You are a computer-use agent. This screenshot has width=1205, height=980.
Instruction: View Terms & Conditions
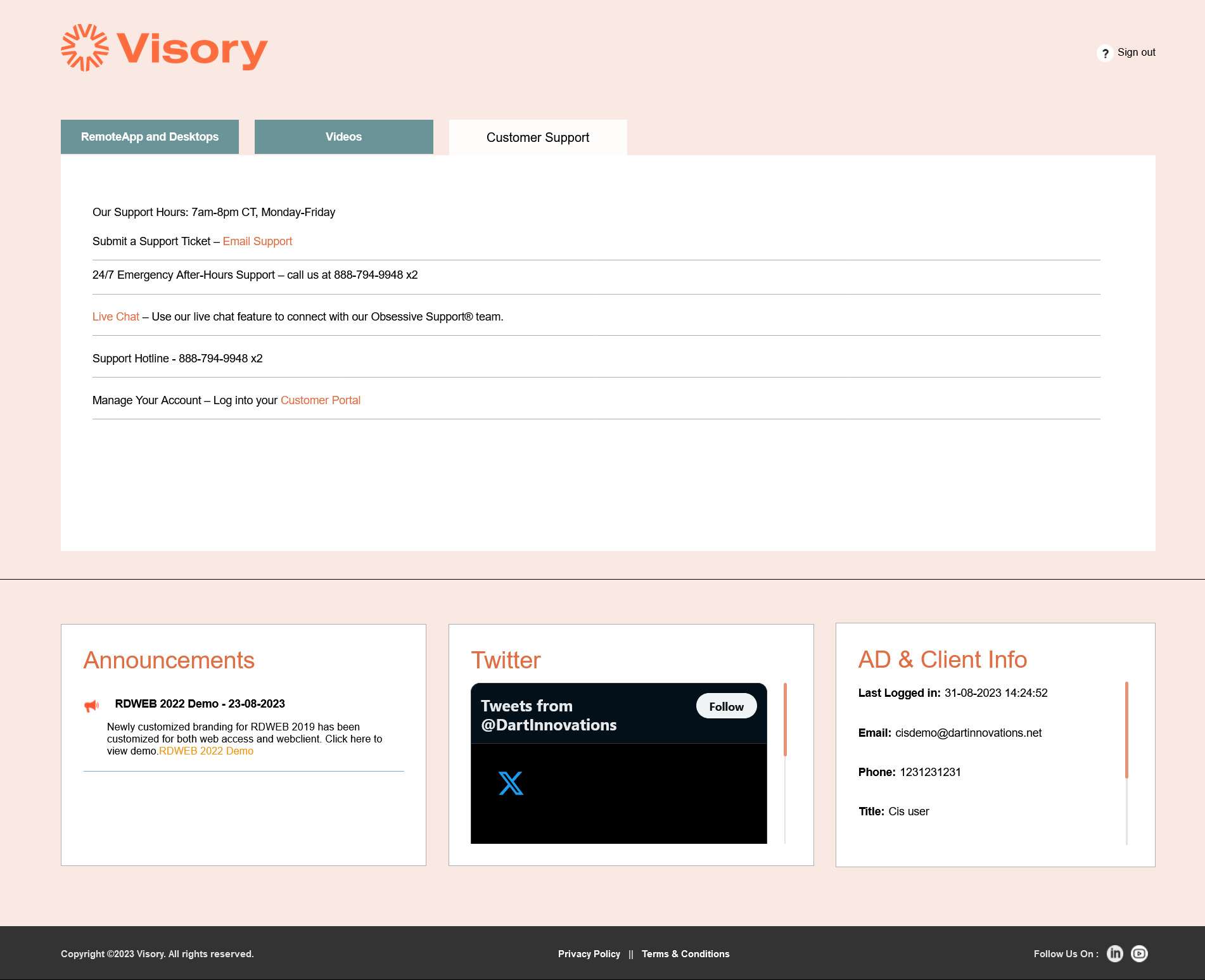tap(685, 953)
